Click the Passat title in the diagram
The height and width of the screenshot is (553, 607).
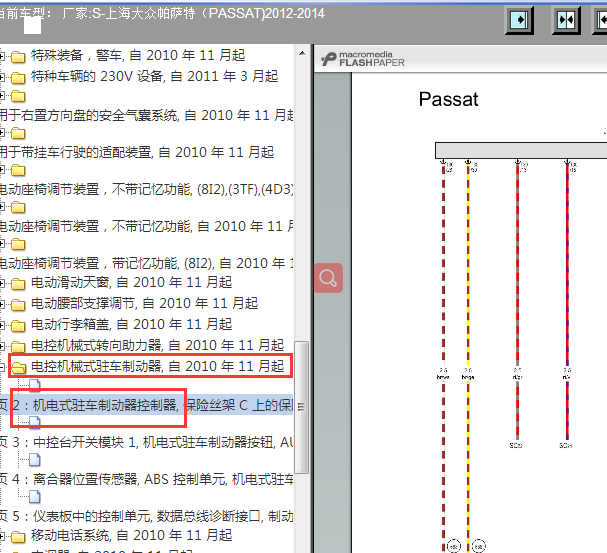click(449, 99)
